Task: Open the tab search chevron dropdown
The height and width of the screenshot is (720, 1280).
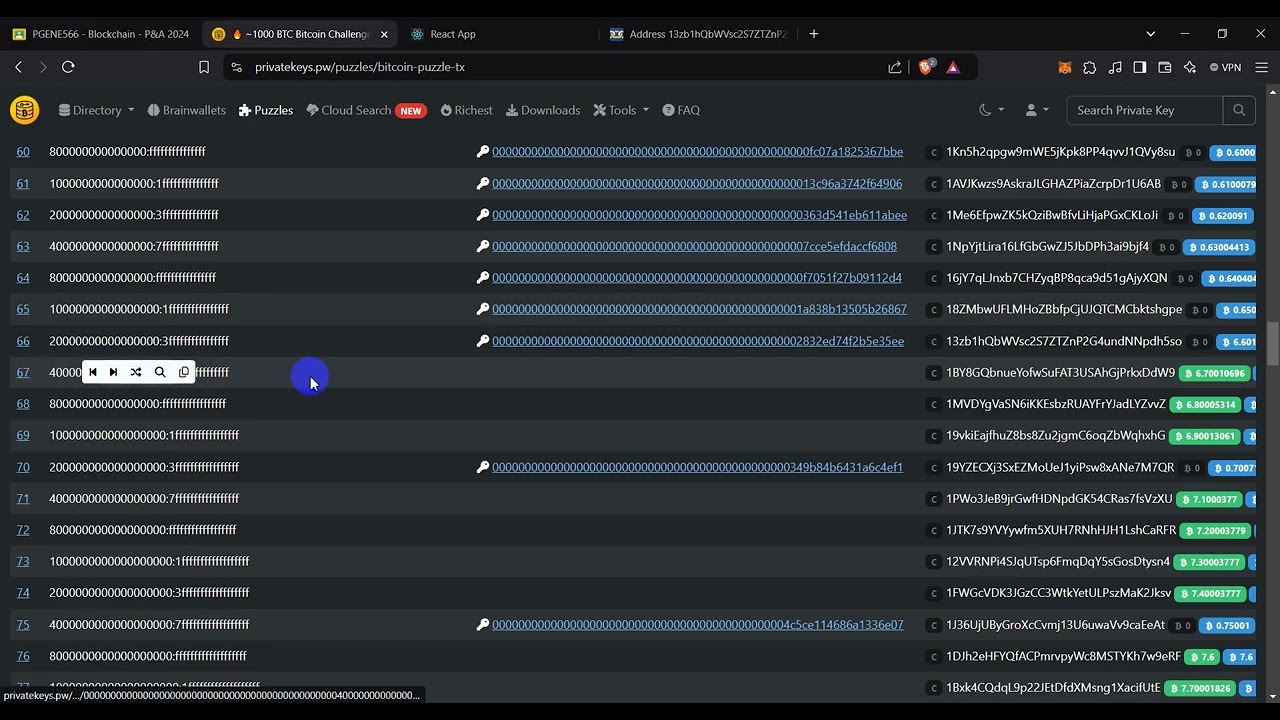Action: [1150, 34]
